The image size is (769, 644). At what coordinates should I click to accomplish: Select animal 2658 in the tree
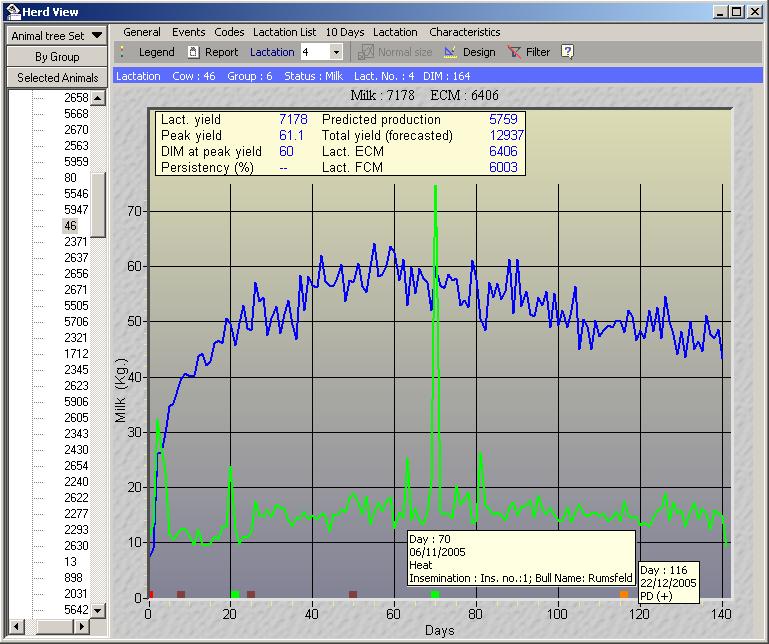point(76,98)
